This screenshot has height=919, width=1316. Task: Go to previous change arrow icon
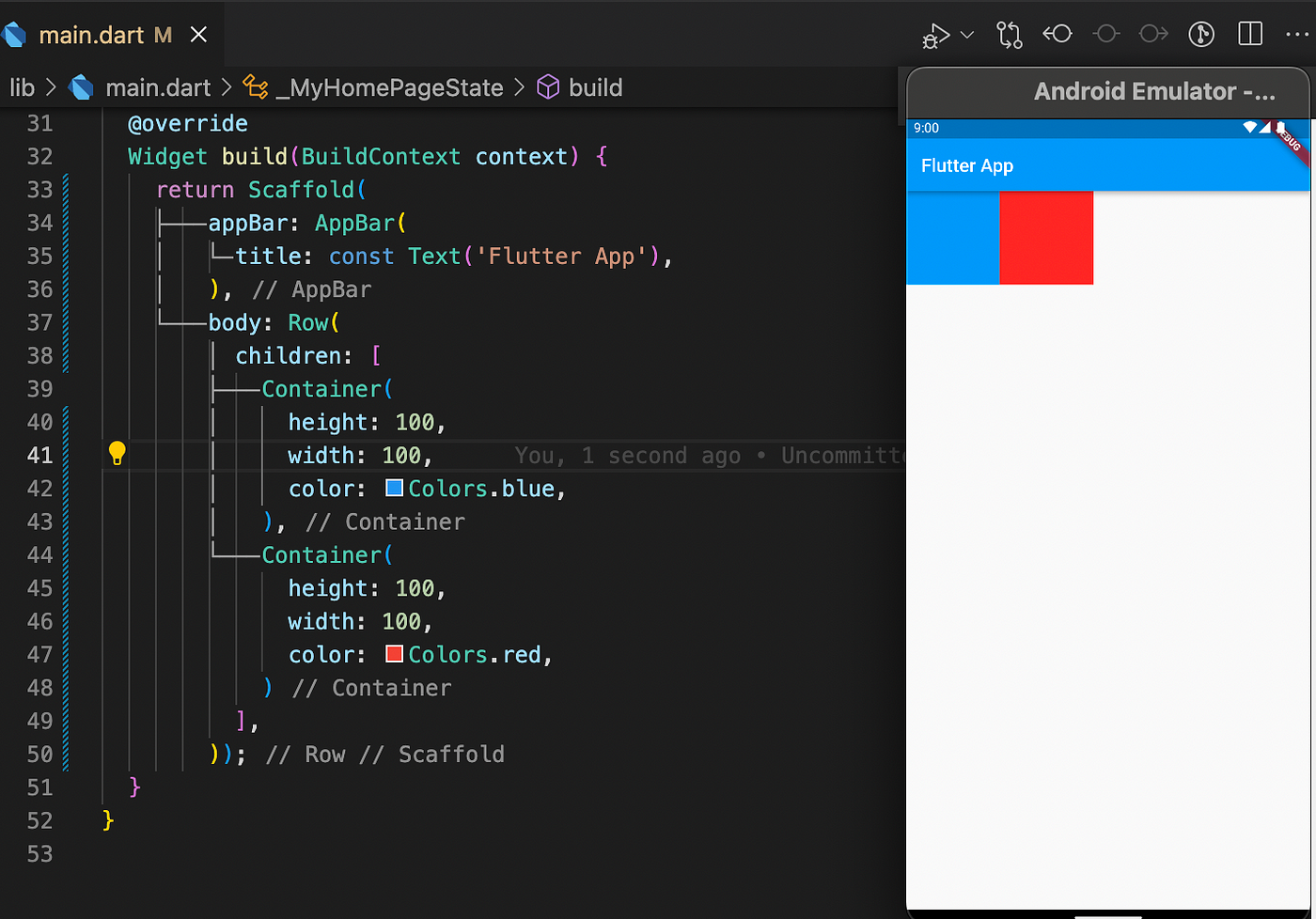click(x=1057, y=35)
